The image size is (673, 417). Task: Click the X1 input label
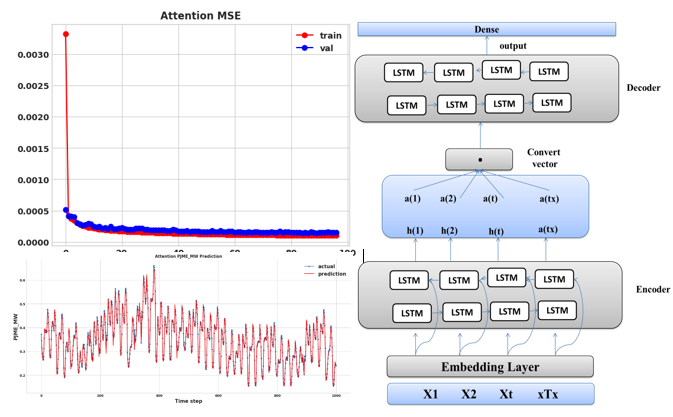click(x=430, y=394)
